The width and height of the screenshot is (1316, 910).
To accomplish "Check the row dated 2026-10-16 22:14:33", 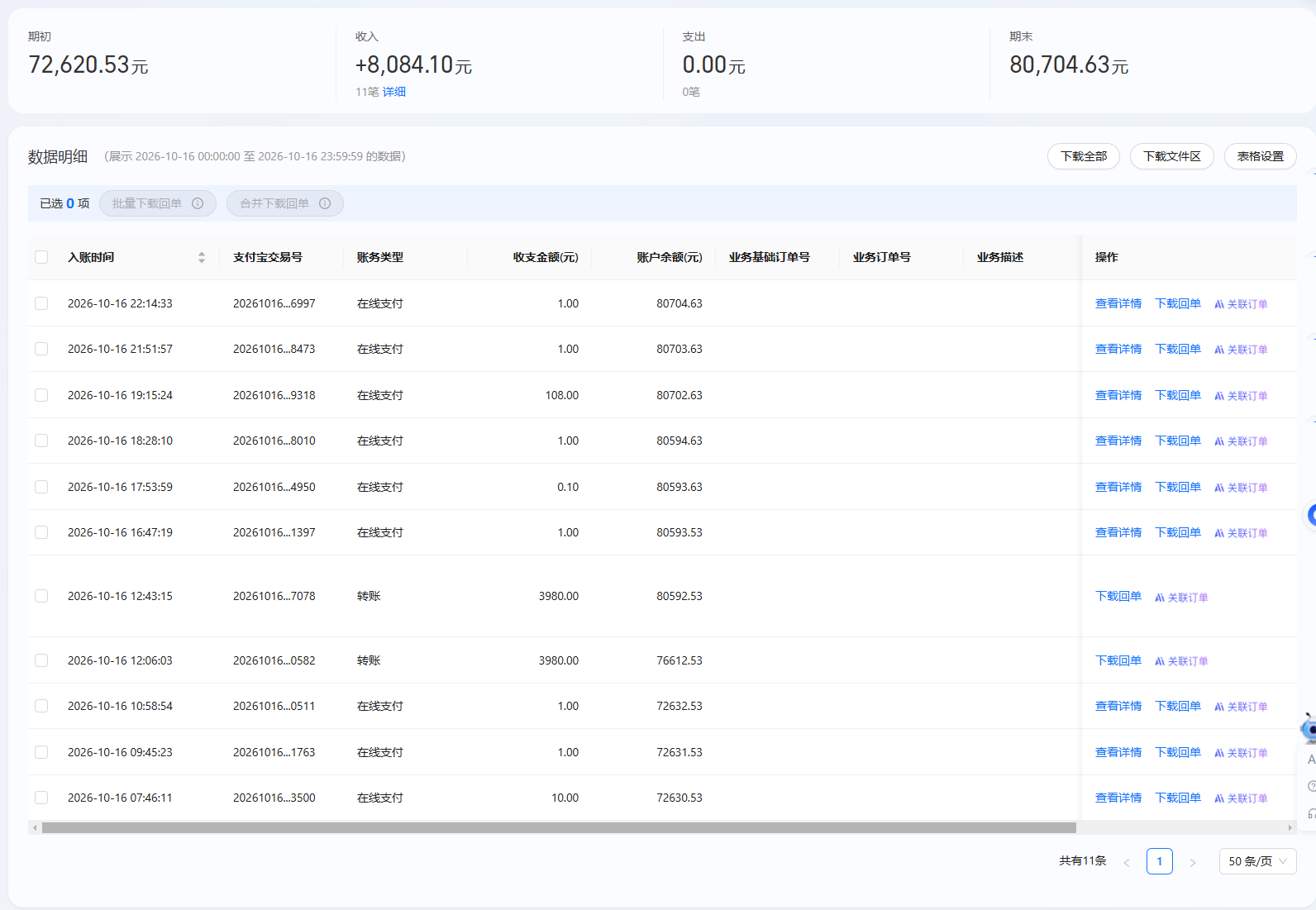I will tap(41, 303).
